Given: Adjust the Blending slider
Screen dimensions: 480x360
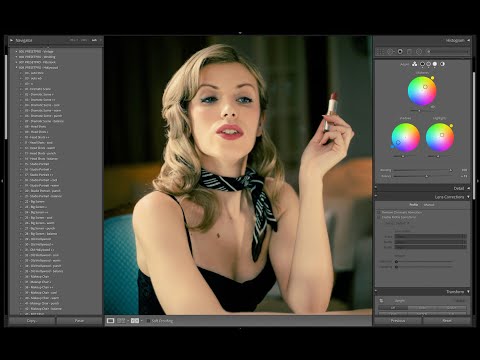Looking at the screenshot, I should point(422,170).
